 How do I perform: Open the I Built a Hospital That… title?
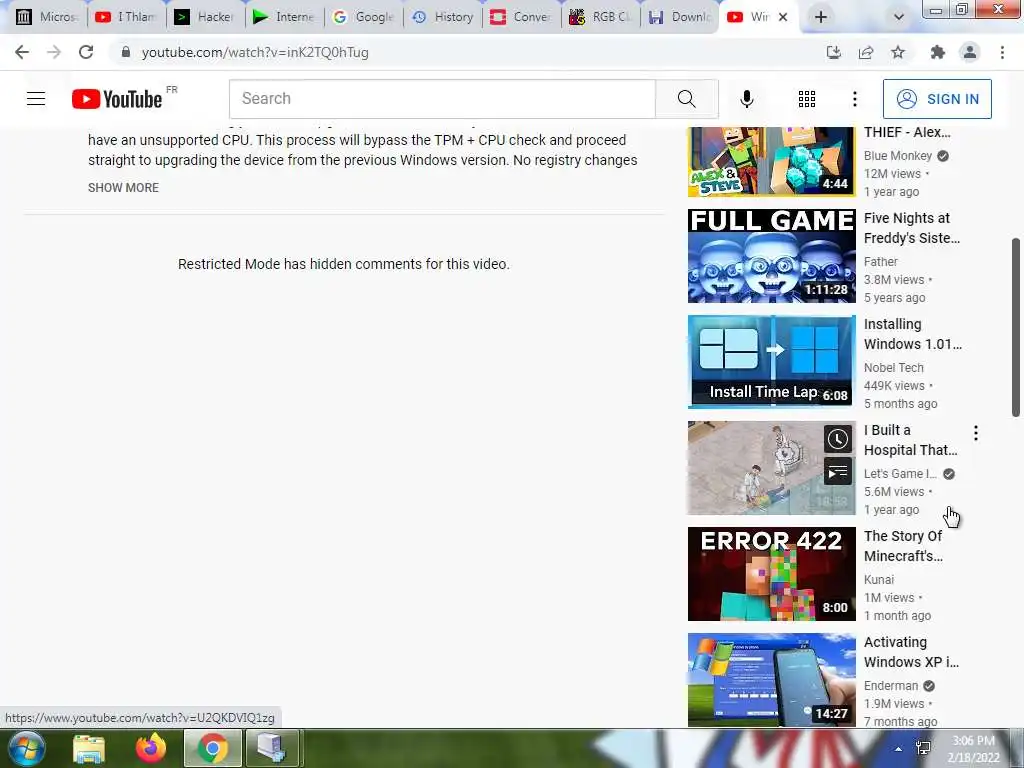click(910, 440)
